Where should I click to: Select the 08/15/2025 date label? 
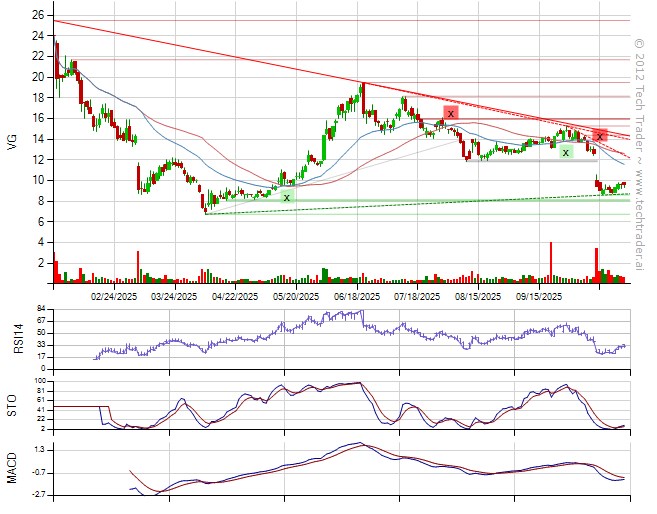[x=478, y=296]
